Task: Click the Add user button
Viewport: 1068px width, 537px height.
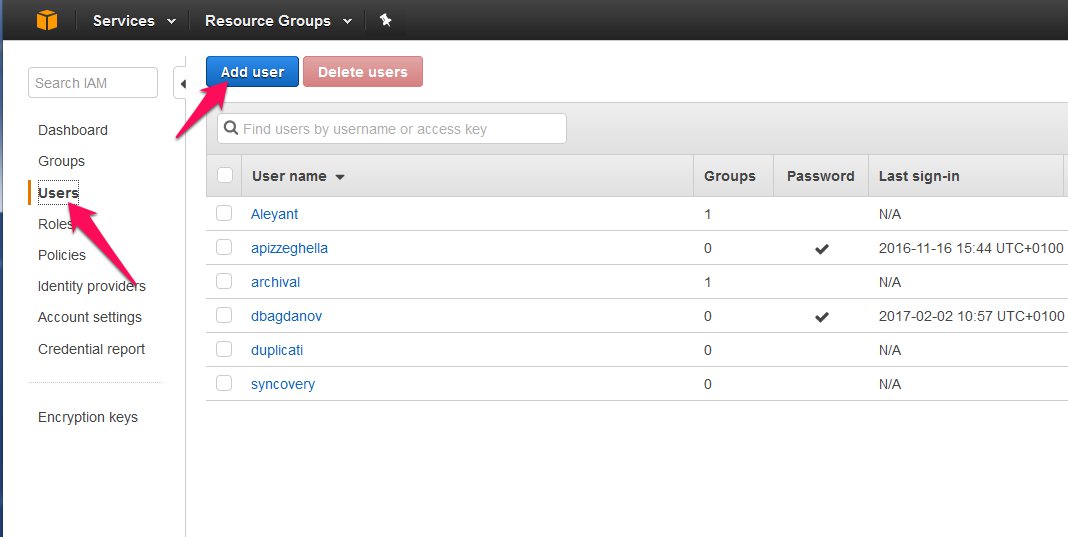Action: click(x=253, y=72)
